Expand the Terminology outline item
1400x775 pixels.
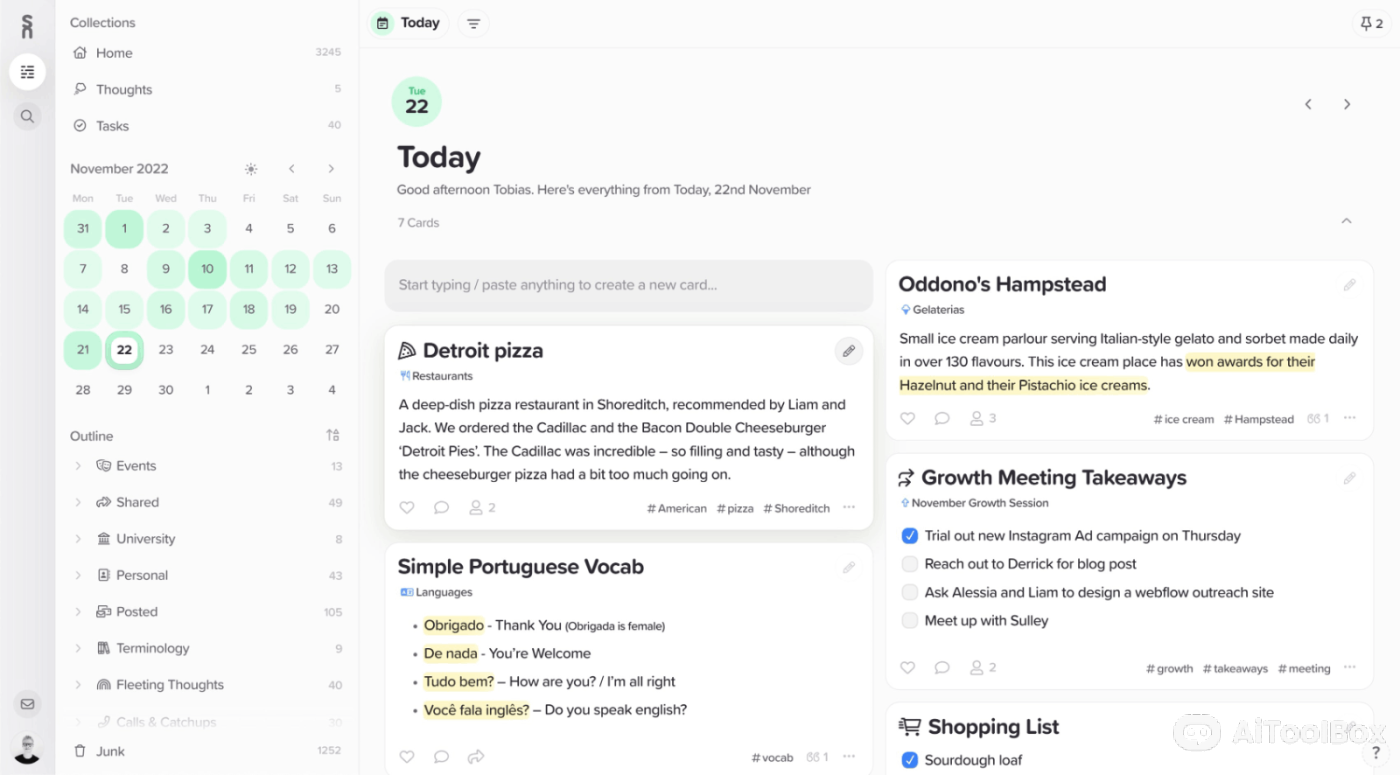click(78, 648)
